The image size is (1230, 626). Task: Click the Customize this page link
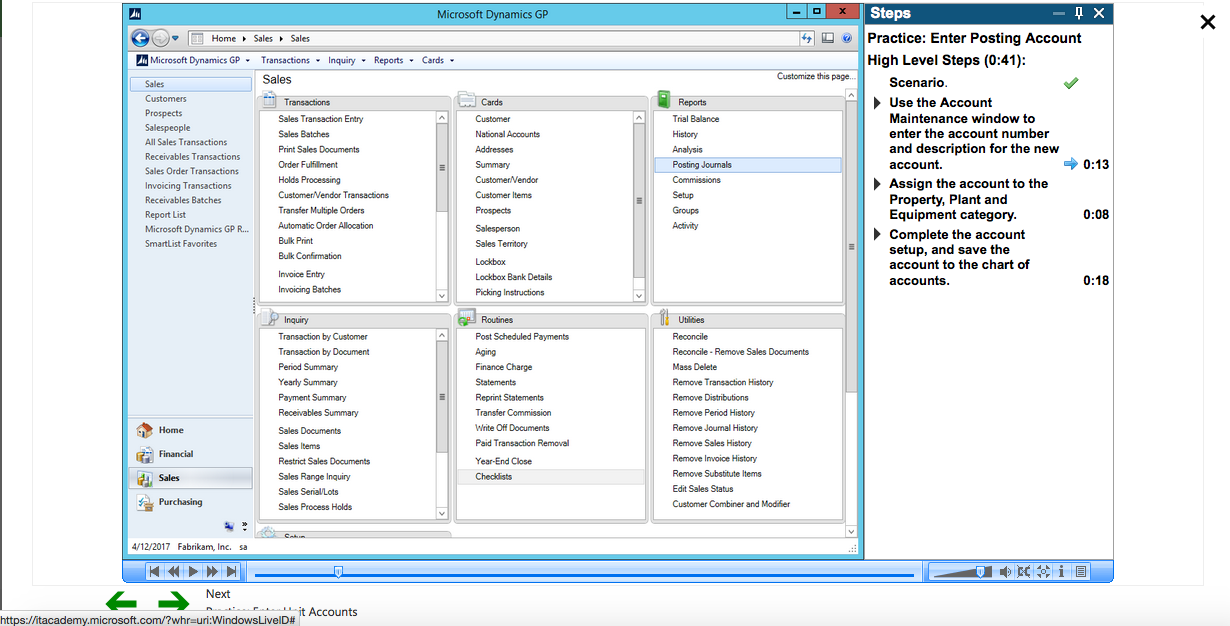816,77
